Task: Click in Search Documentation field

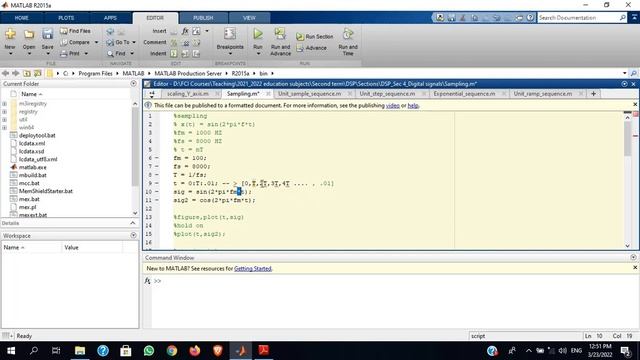Action: click(578, 18)
